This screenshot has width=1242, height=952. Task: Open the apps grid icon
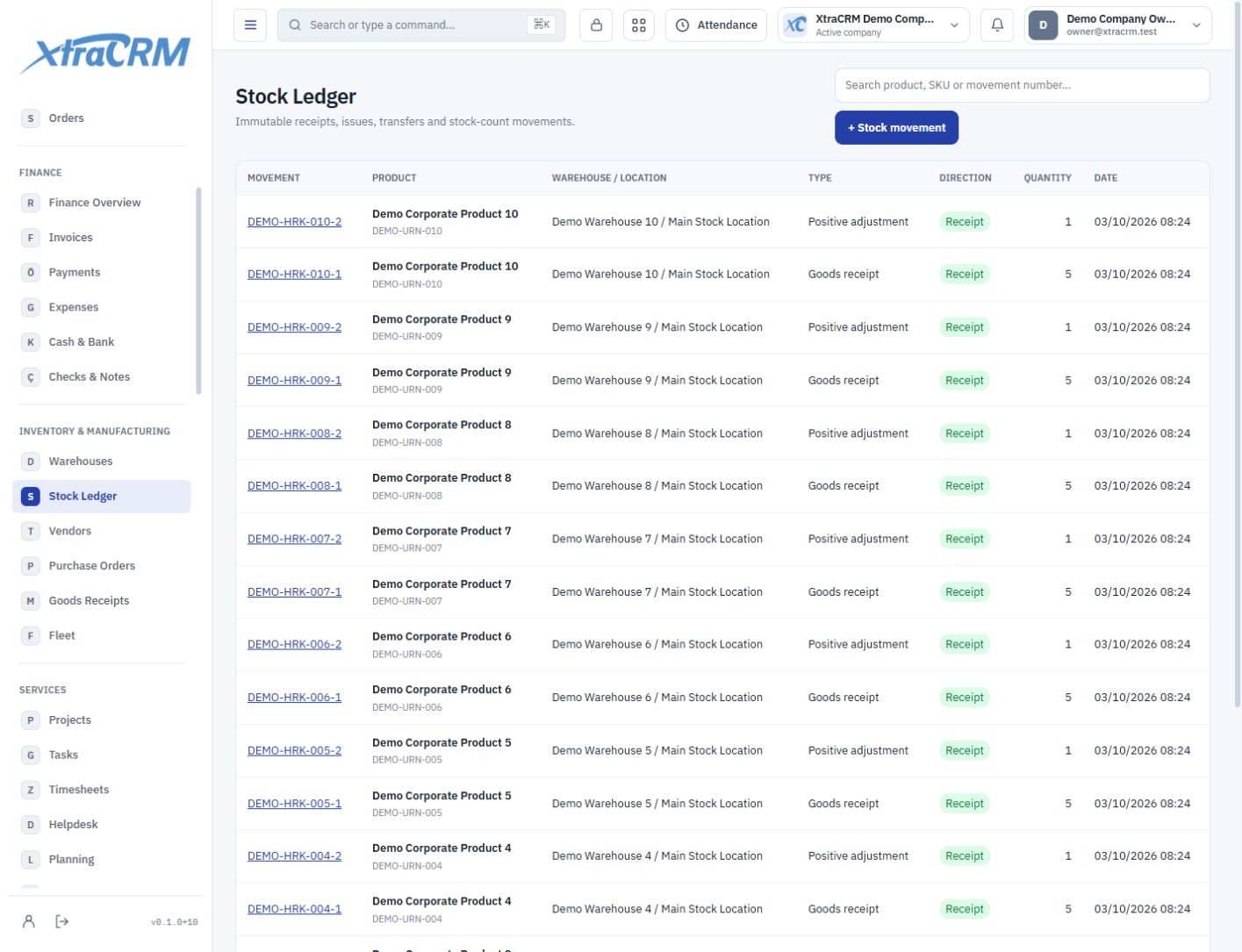(639, 25)
